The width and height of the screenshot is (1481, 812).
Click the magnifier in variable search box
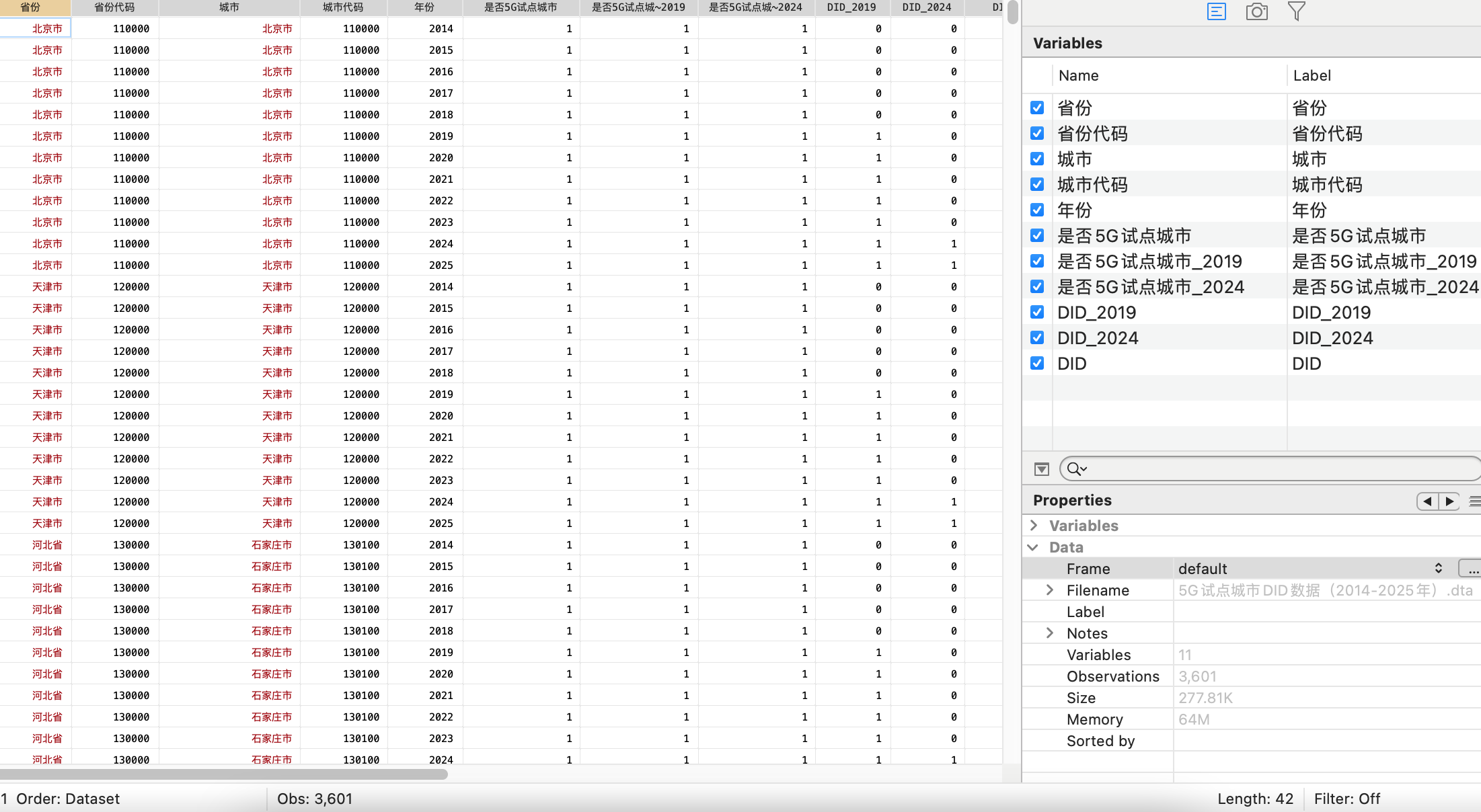click(1075, 469)
